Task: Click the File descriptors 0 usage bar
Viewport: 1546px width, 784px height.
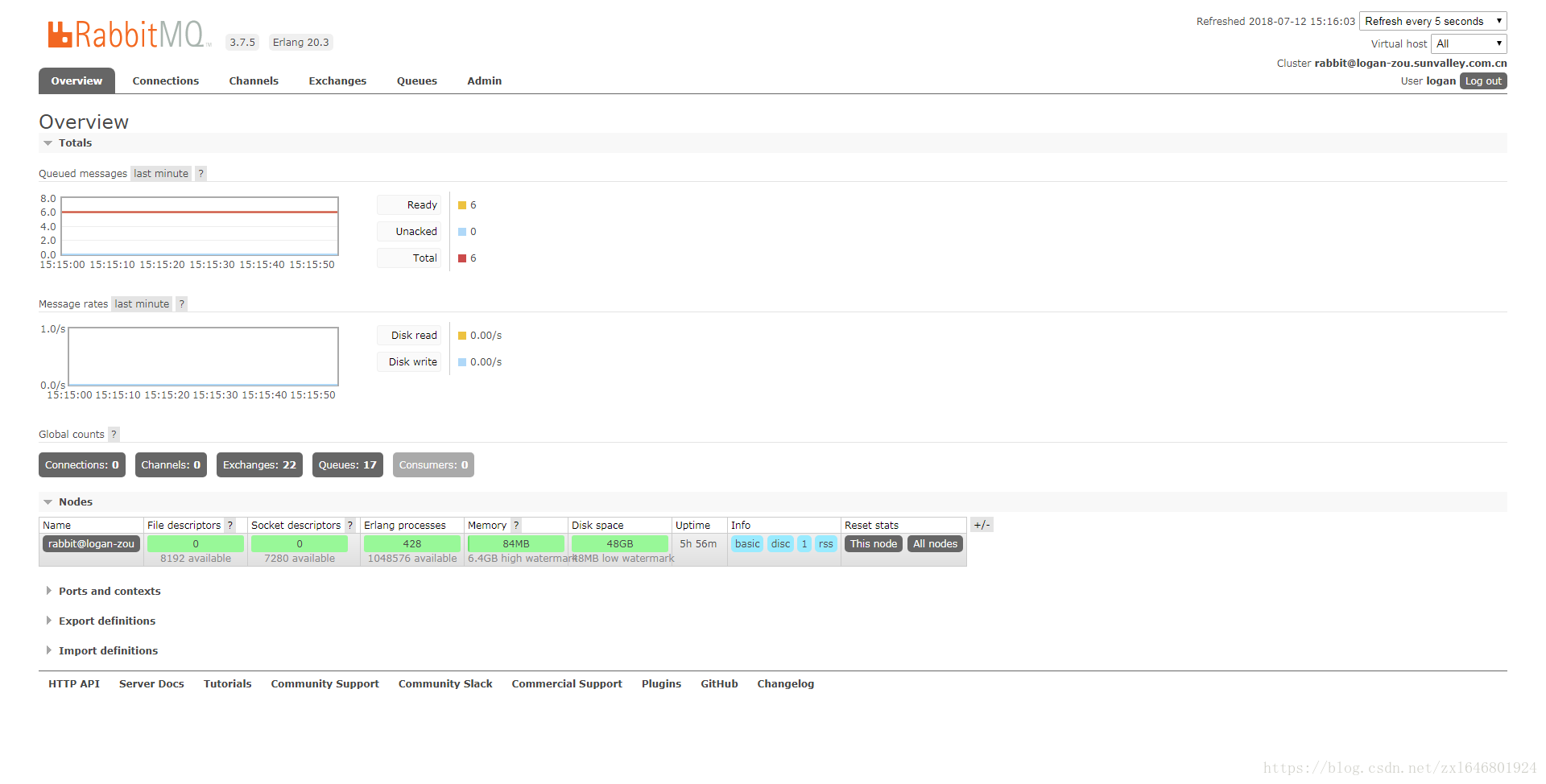Action: [x=196, y=543]
